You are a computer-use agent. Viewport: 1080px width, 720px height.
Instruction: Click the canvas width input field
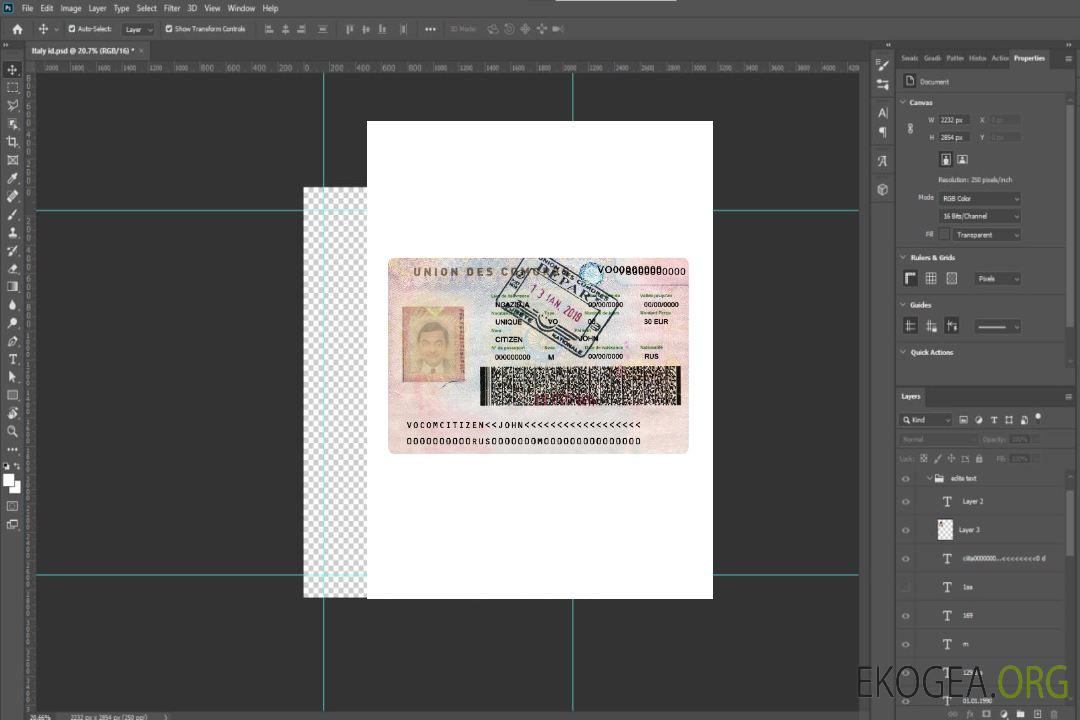(x=953, y=120)
